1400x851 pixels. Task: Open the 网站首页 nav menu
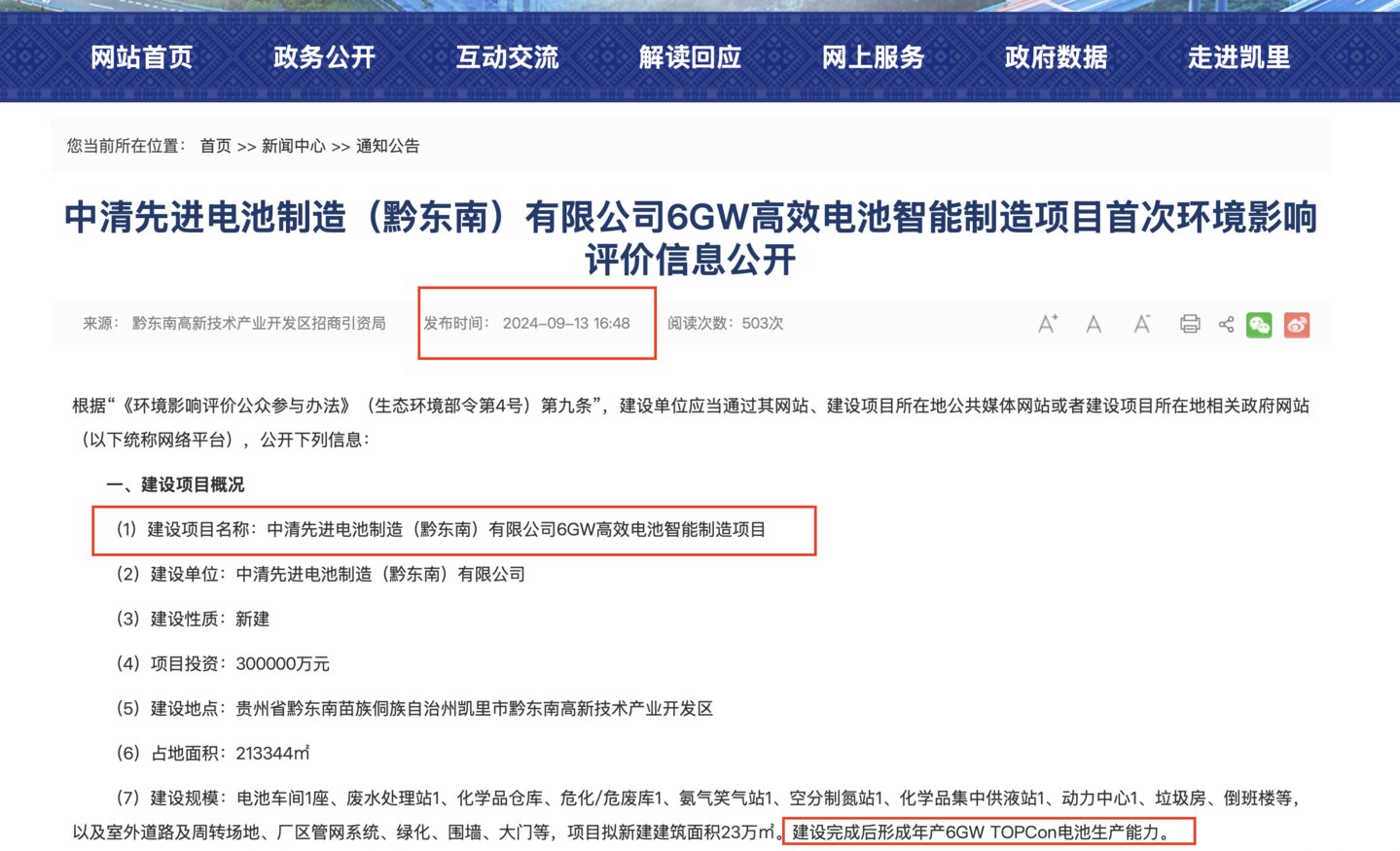142,57
